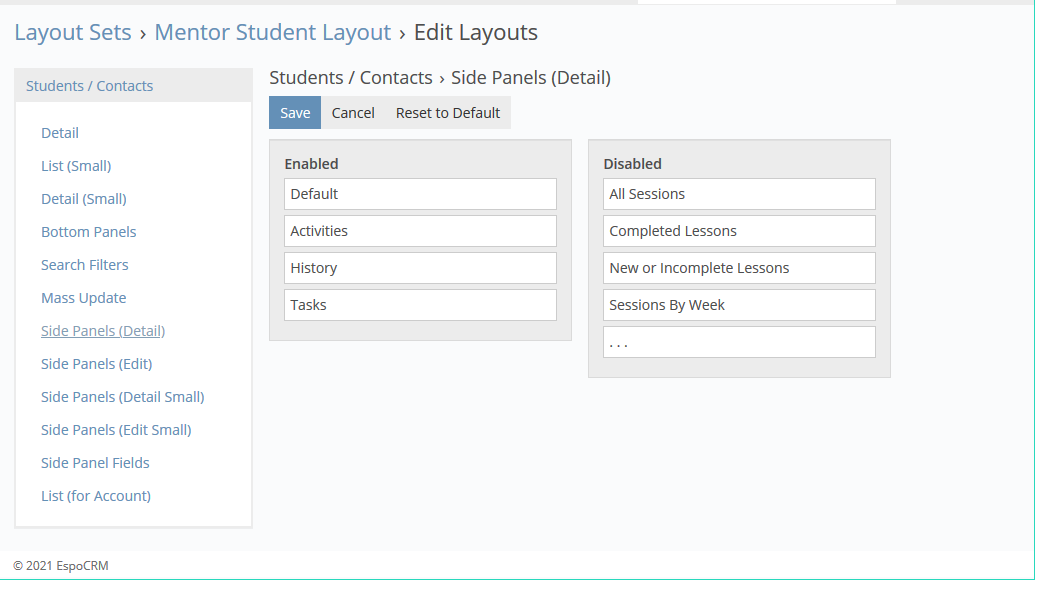
Task: Select All Sessions in Disabled list
Action: pyautogui.click(x=739, y=194)
